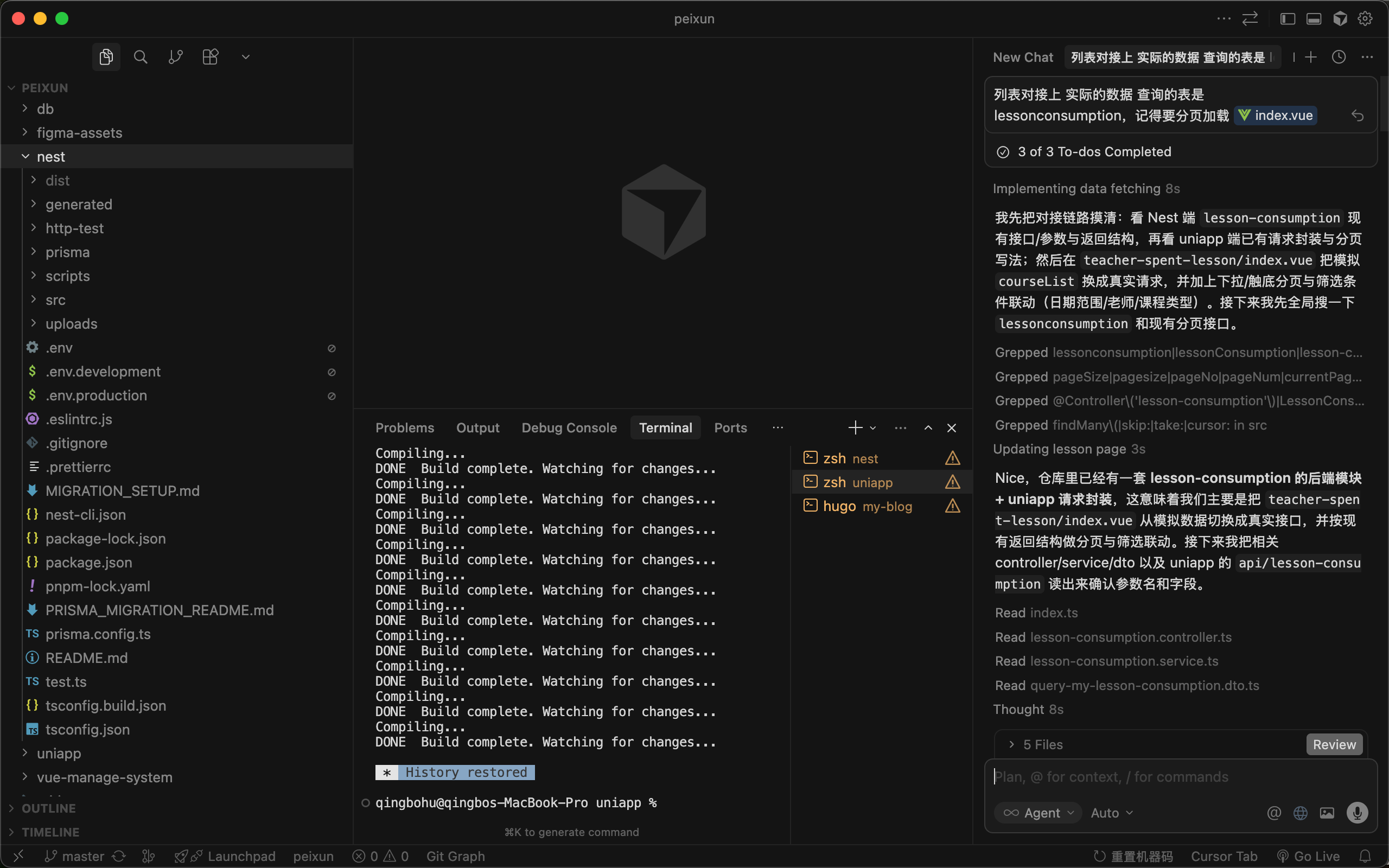The width and height of the screenshot is (1389, 868).
Task: Focus the chat plan input field
Action: click(x=1171, y=777)
